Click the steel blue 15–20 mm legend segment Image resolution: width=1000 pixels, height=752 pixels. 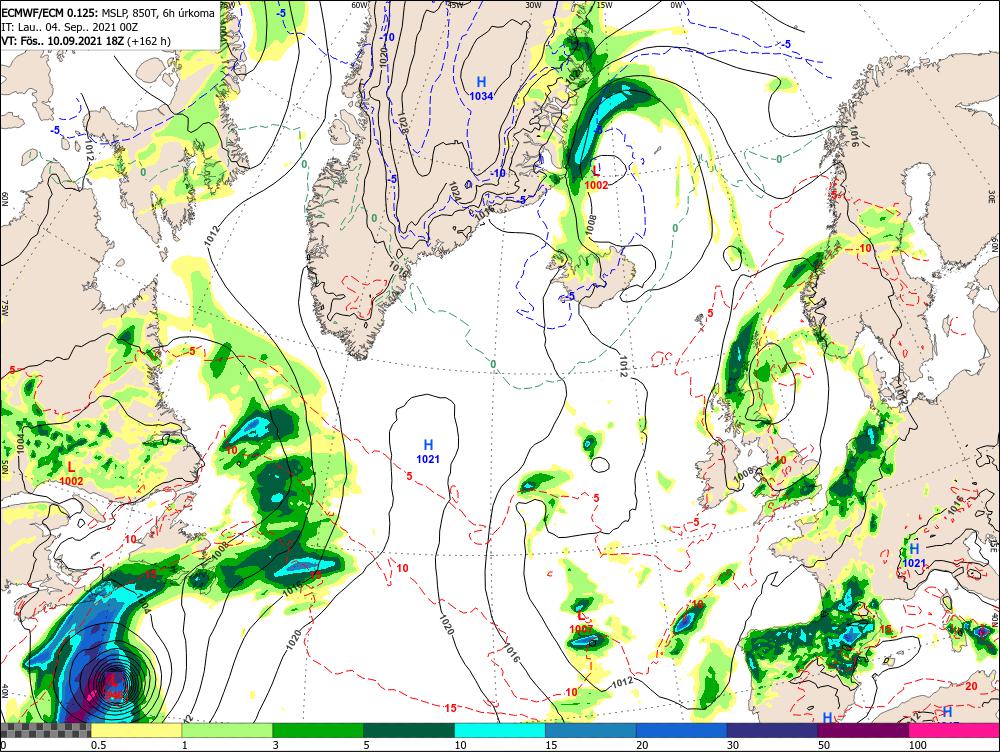[x=591, y=730]
